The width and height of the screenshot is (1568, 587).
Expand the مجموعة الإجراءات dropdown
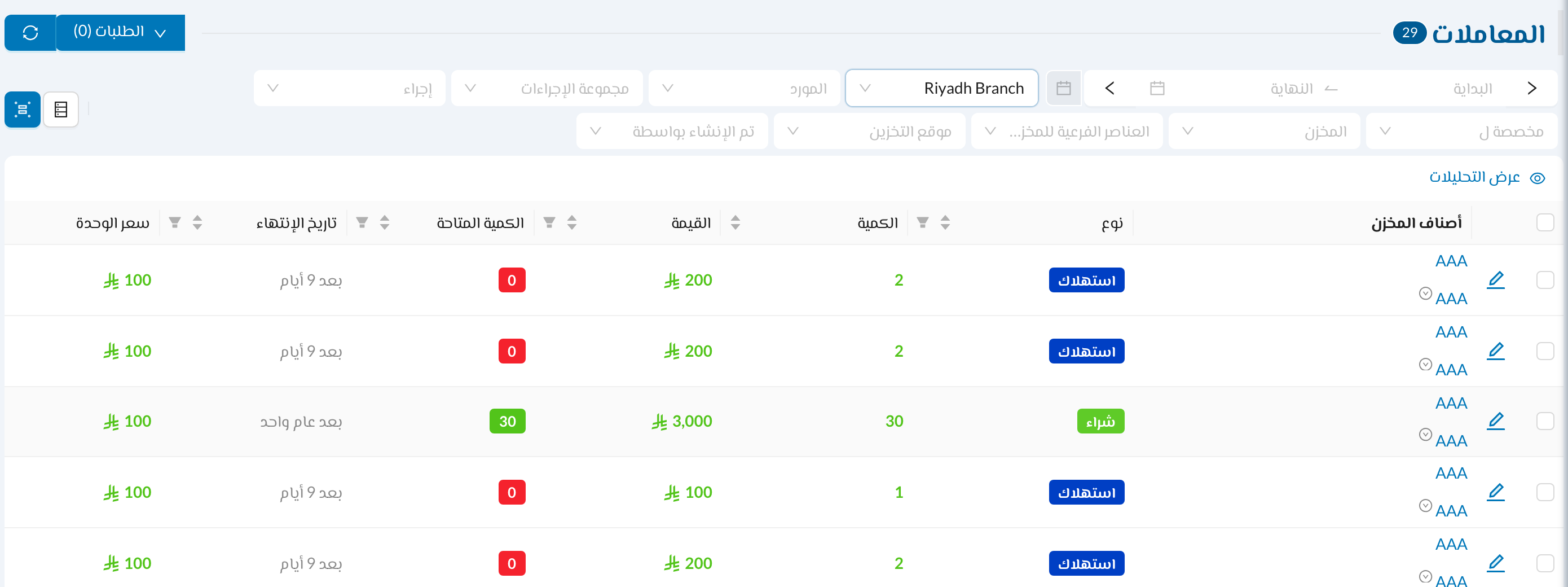pyautogui.click(x=547, y=88)
